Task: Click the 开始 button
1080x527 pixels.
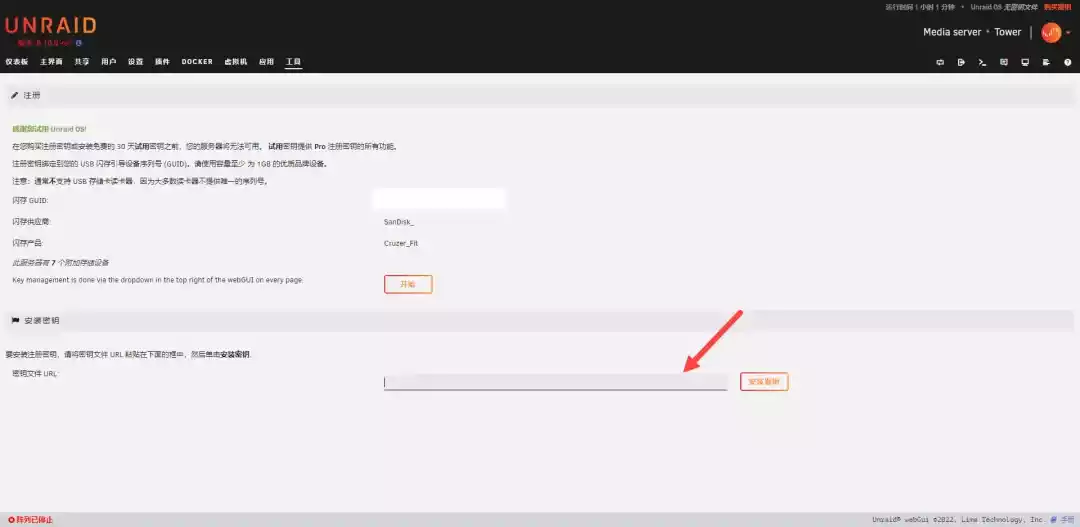Action: [x=408, y=284]
